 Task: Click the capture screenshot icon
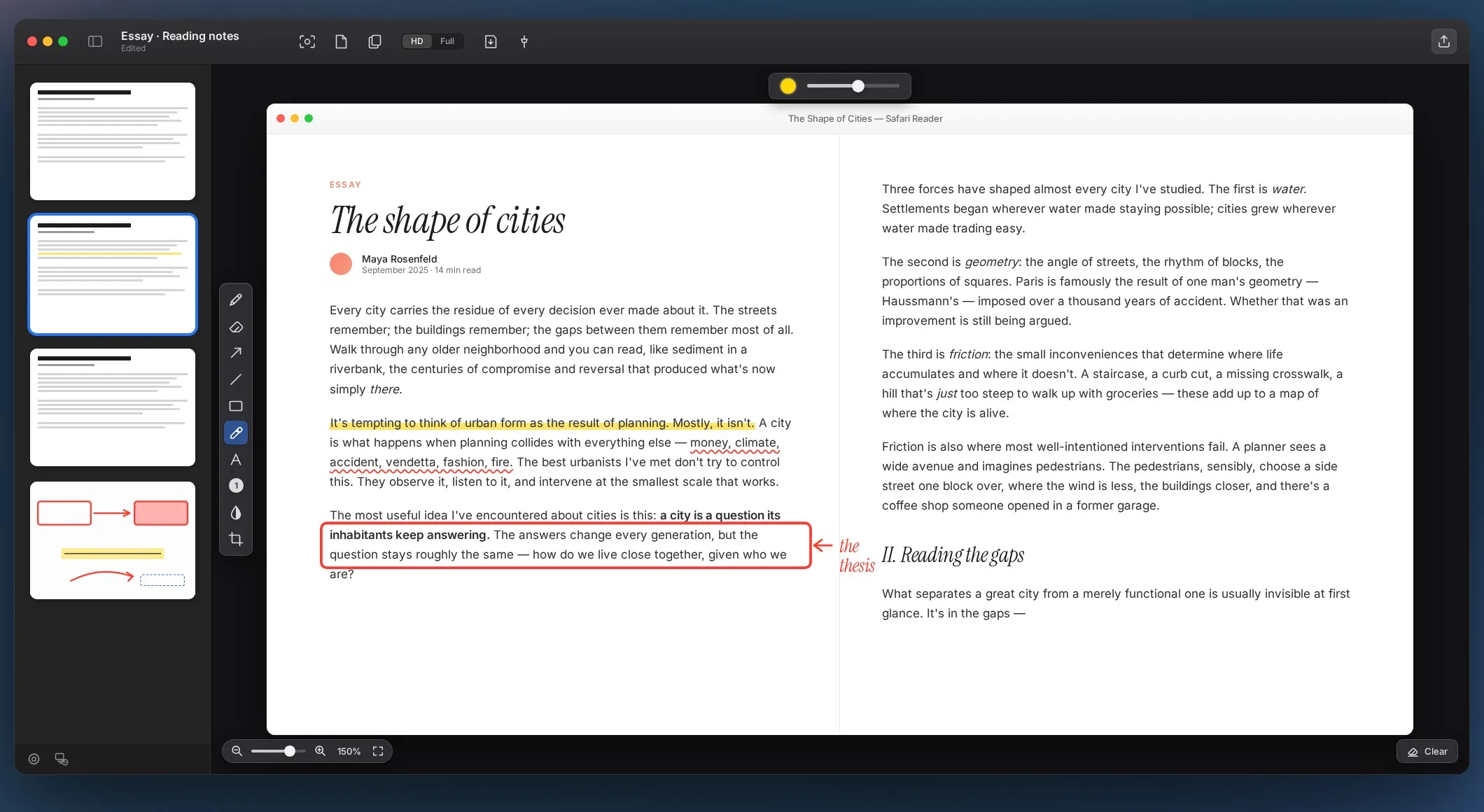pos(307,41)
